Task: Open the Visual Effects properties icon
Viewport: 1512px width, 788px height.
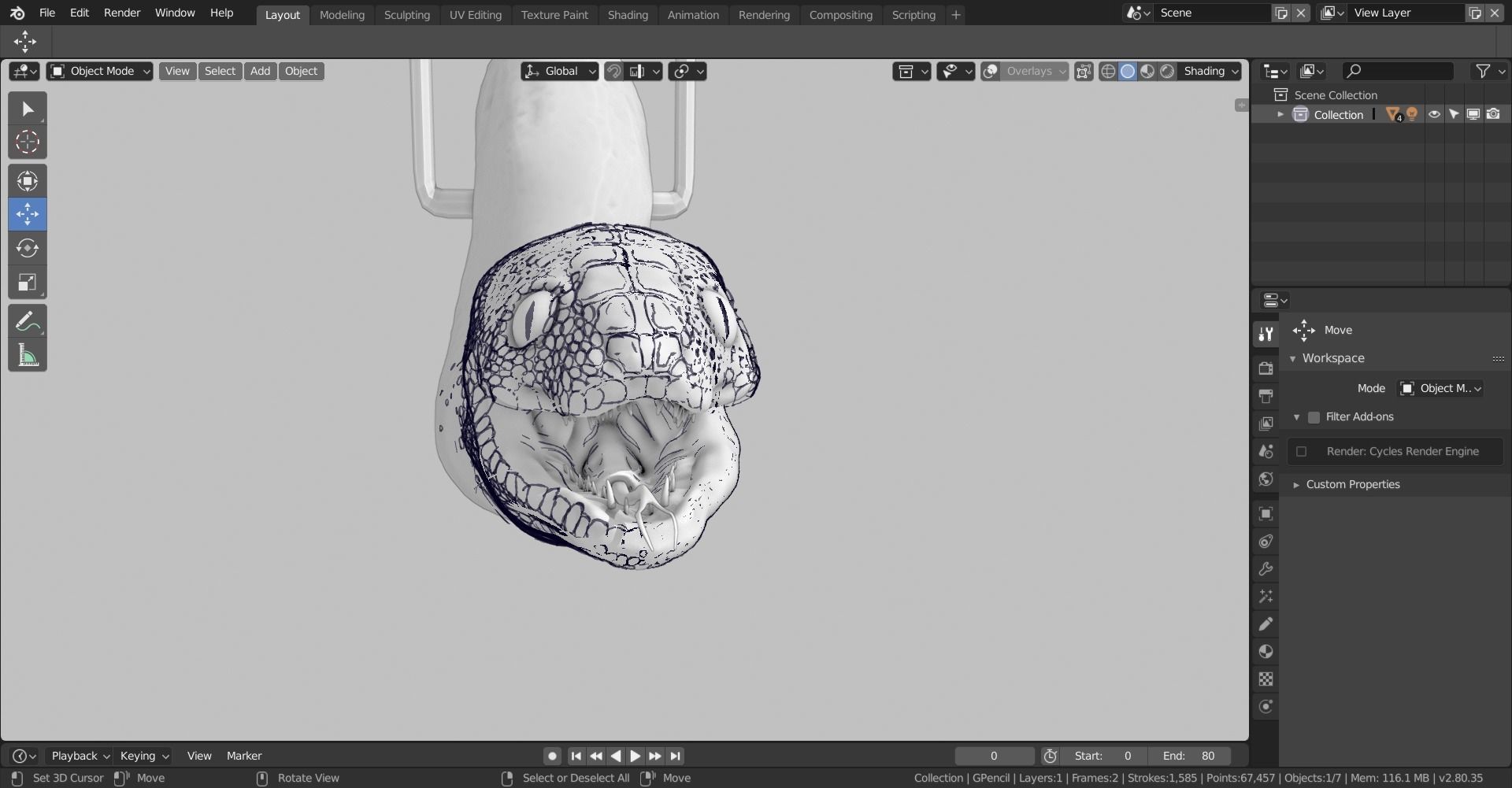Action: click(1266, 596)
